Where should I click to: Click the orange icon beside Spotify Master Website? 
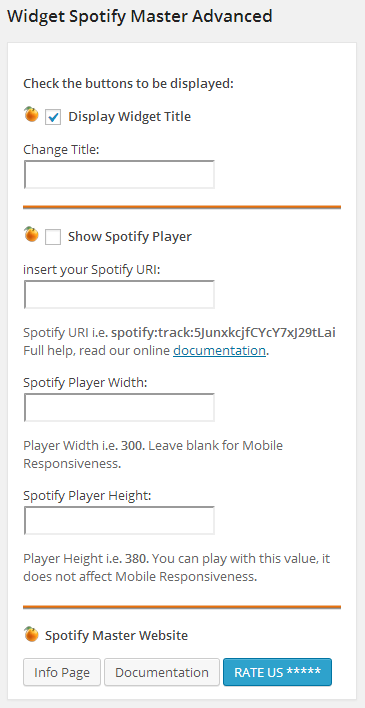click(x=31, y=633)
